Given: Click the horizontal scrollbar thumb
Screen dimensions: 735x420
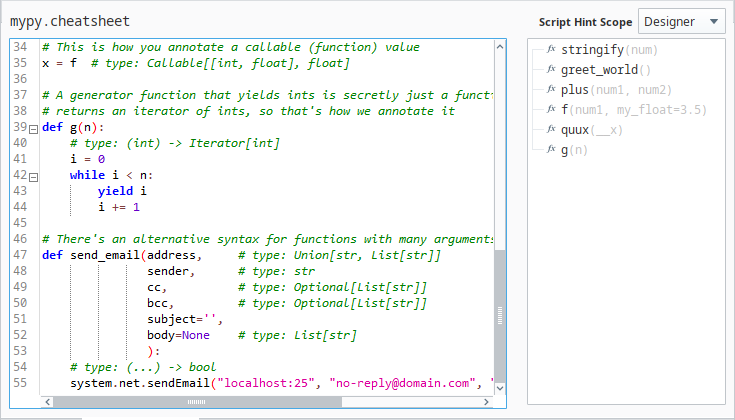Looking at the screenshot, I should pyautogui.click(x=197, y=402).
